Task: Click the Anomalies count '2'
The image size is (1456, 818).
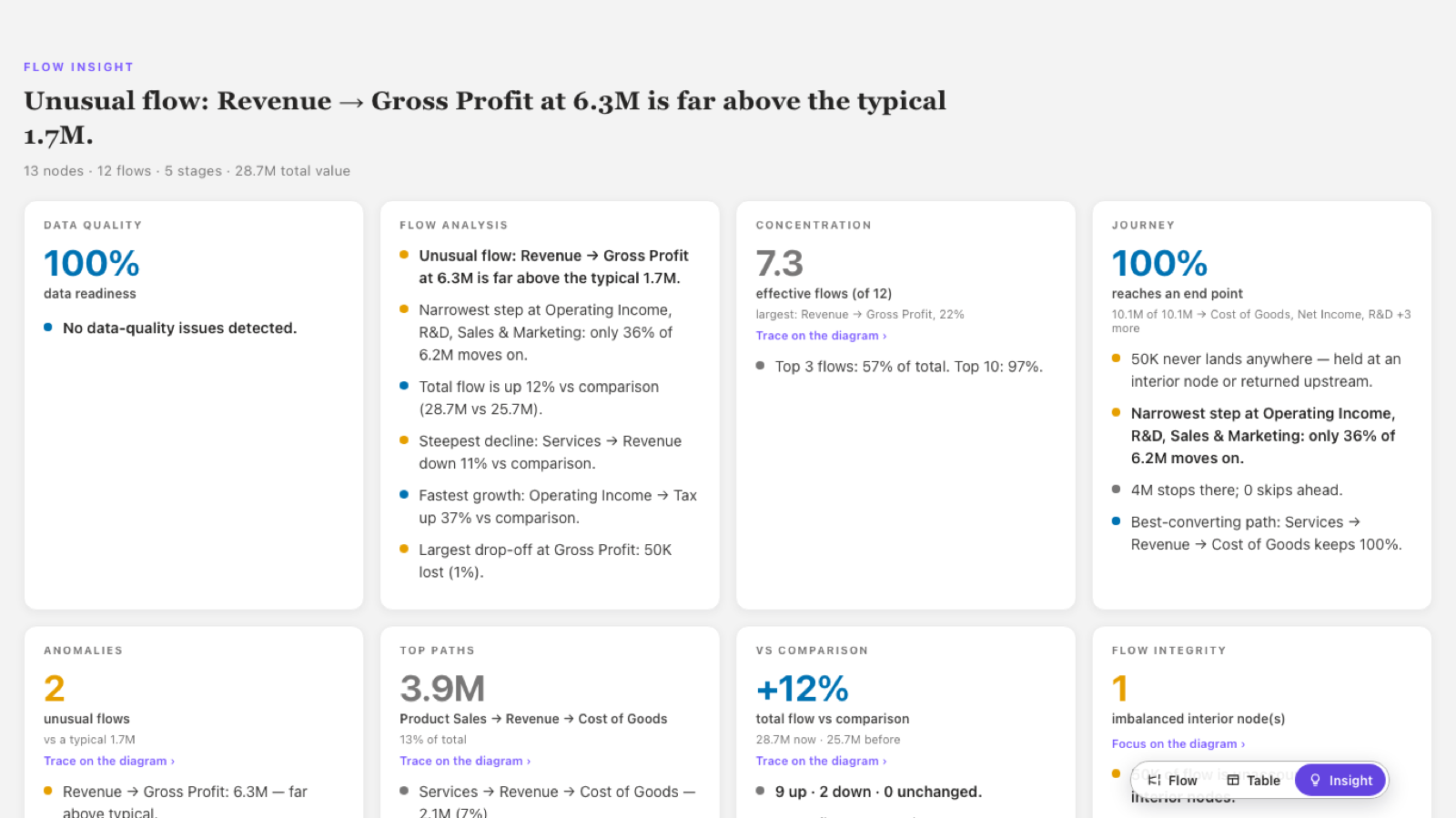Action: pyautogui.click(x=55, y=689)
